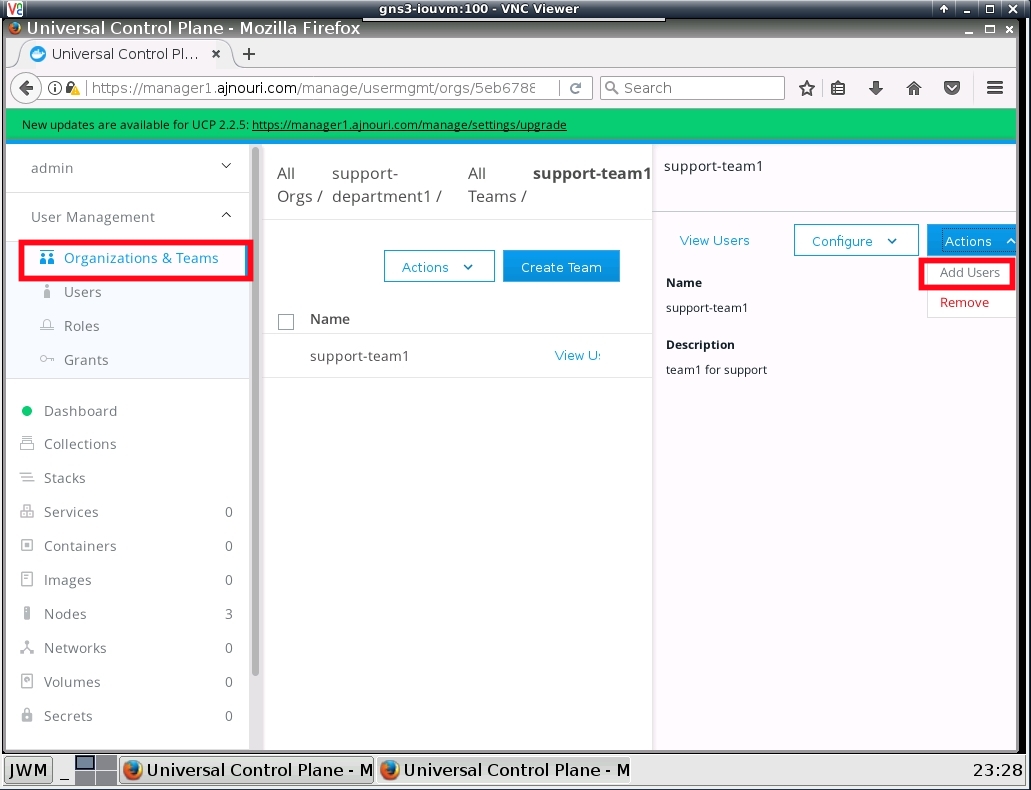Click the Secrets lock icon in sidebar
The height and width of the screenshot is (790, 1031).
point(27,715)
